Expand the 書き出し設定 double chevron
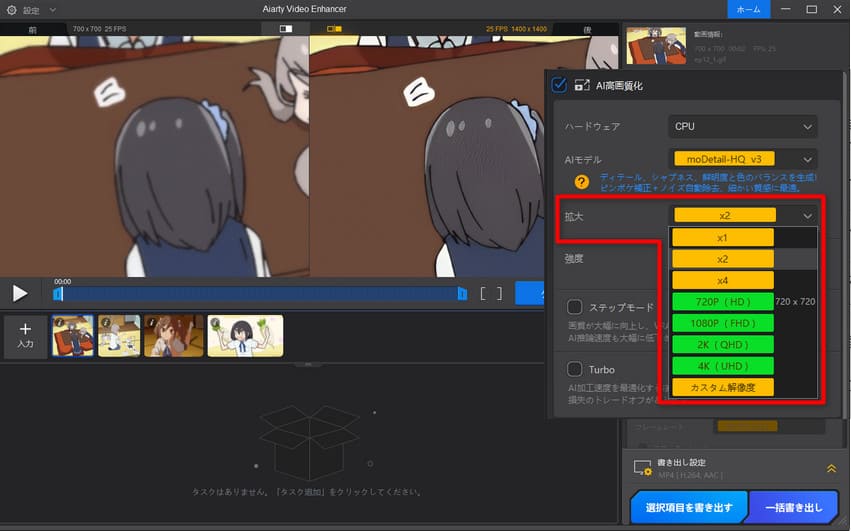 point(831,468)
